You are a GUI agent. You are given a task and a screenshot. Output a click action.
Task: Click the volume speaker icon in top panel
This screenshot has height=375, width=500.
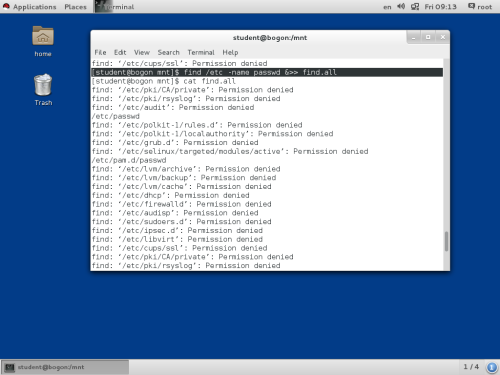[x=401, y=6]
